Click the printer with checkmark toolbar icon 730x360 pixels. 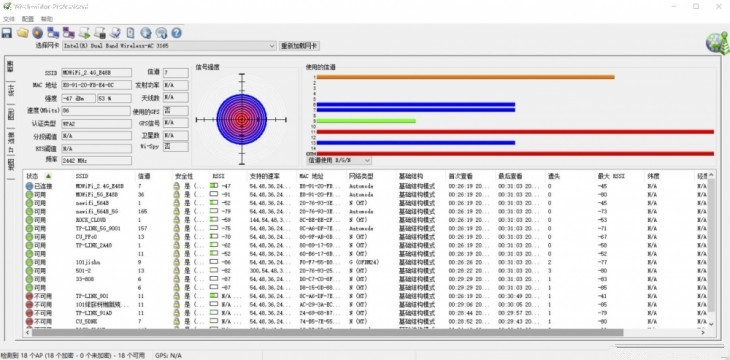(x=115, y=33)
